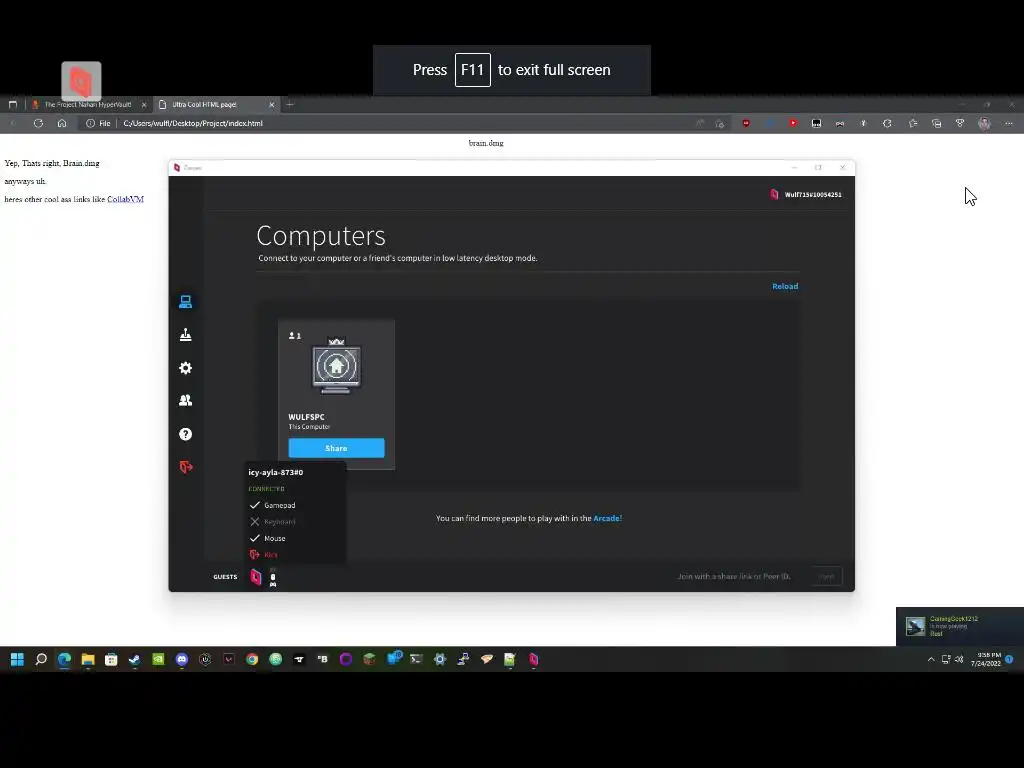This screenshot has width=1024, height=768.
Task: Open the Arcade link in the message
Action: pos(607,519)
